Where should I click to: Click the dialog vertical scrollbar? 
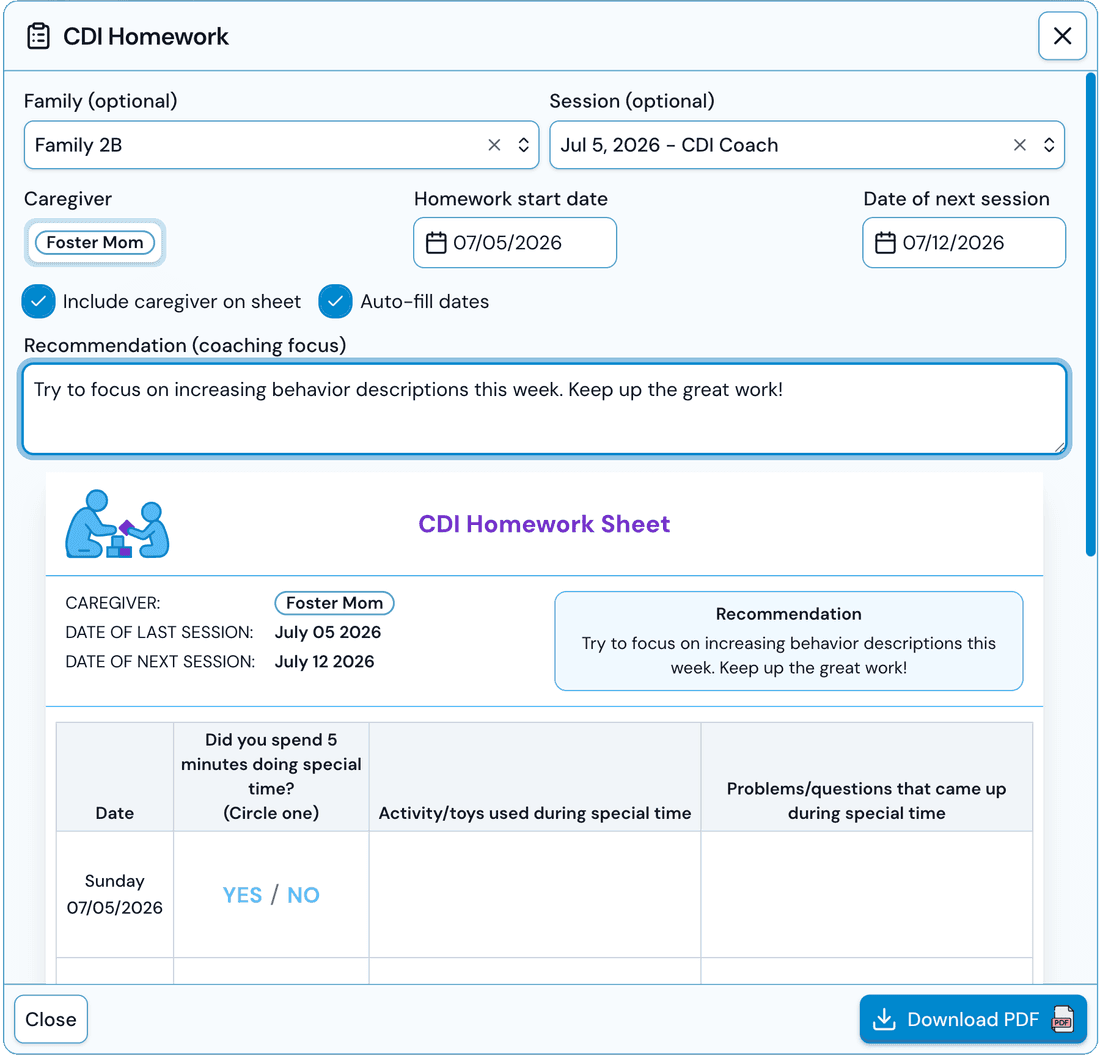[1091, 315]
